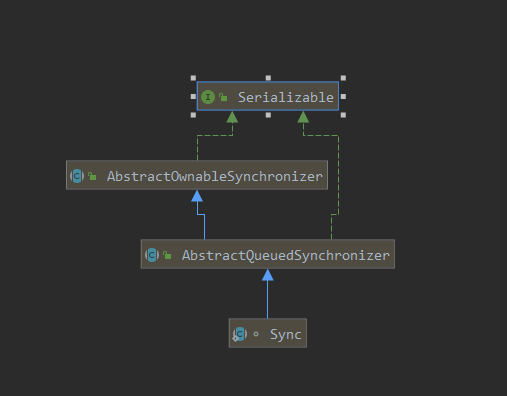Select the right green arrowhead under Serializable
Screen dimensions: 507x396
[303, 117]
